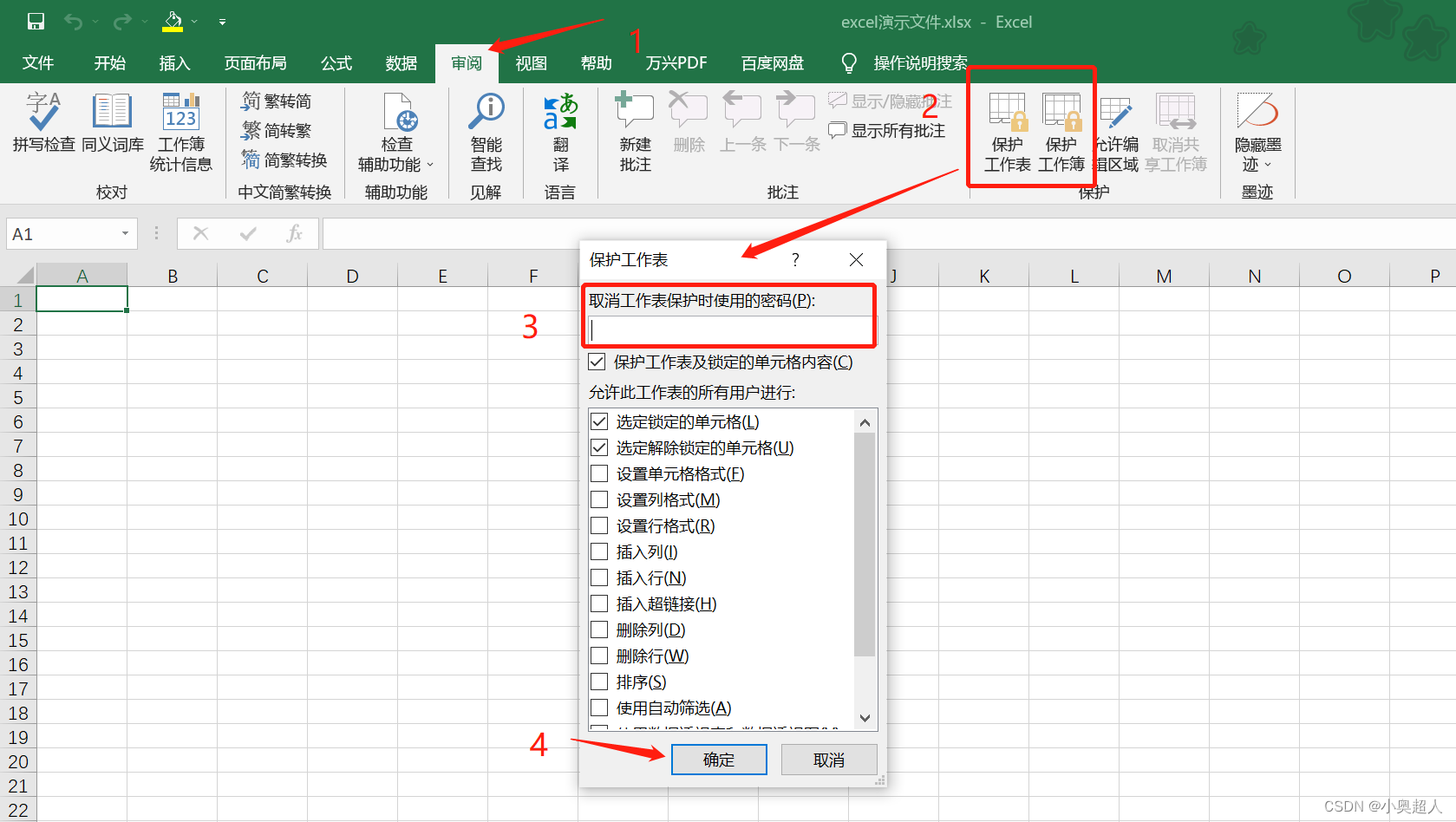Click the 确定 button in dialog
This screenshot has height=822, width=1456.
coord(719,760)
